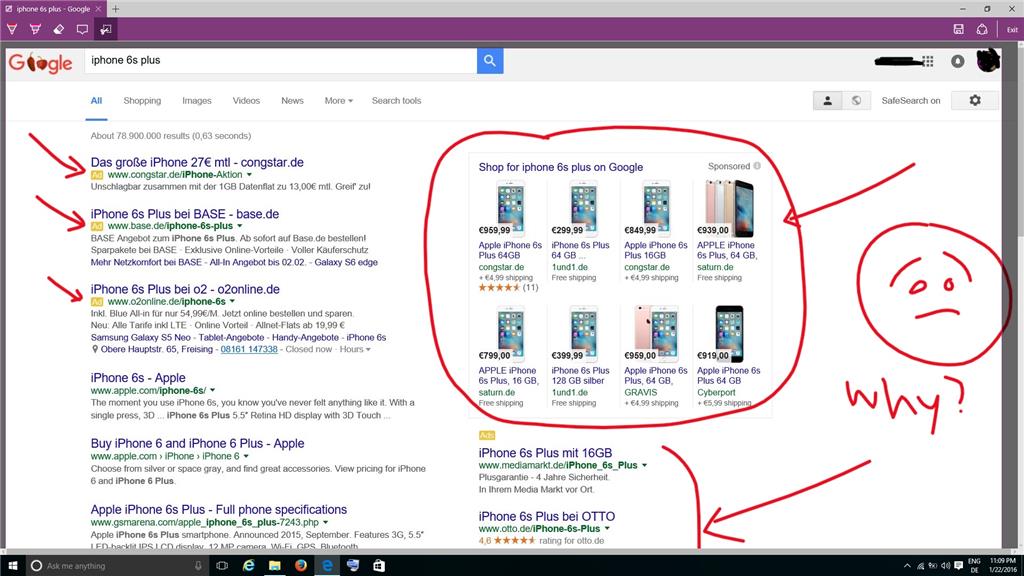Image resolution: width=1024 pixels, height=576 pixels.
Task: Expand the Hours dropdown for o2 store
Action: [355, 349]
